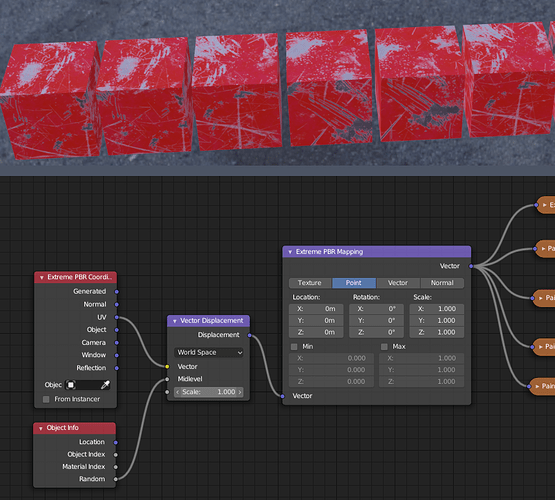Image resolution: width=555 pixels, height=500 pixels.
Task: Collapse the Extreme PBR Mapping node
Action: coord(290,252)
